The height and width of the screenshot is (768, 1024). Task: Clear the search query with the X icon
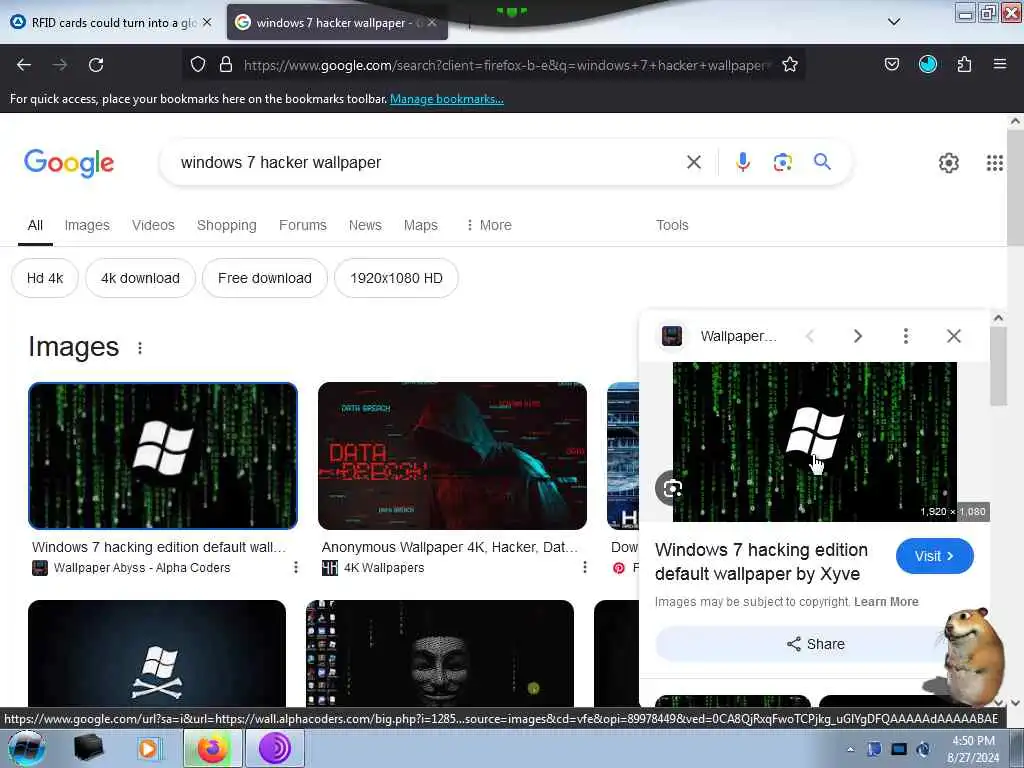[x=694, y=162]
